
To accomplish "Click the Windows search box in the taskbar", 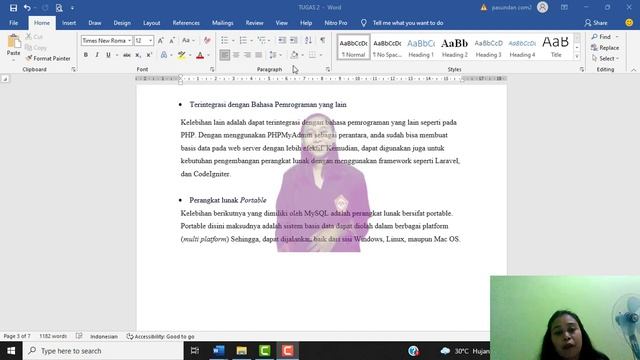I will pyautogui.click(x=103, y=351).
